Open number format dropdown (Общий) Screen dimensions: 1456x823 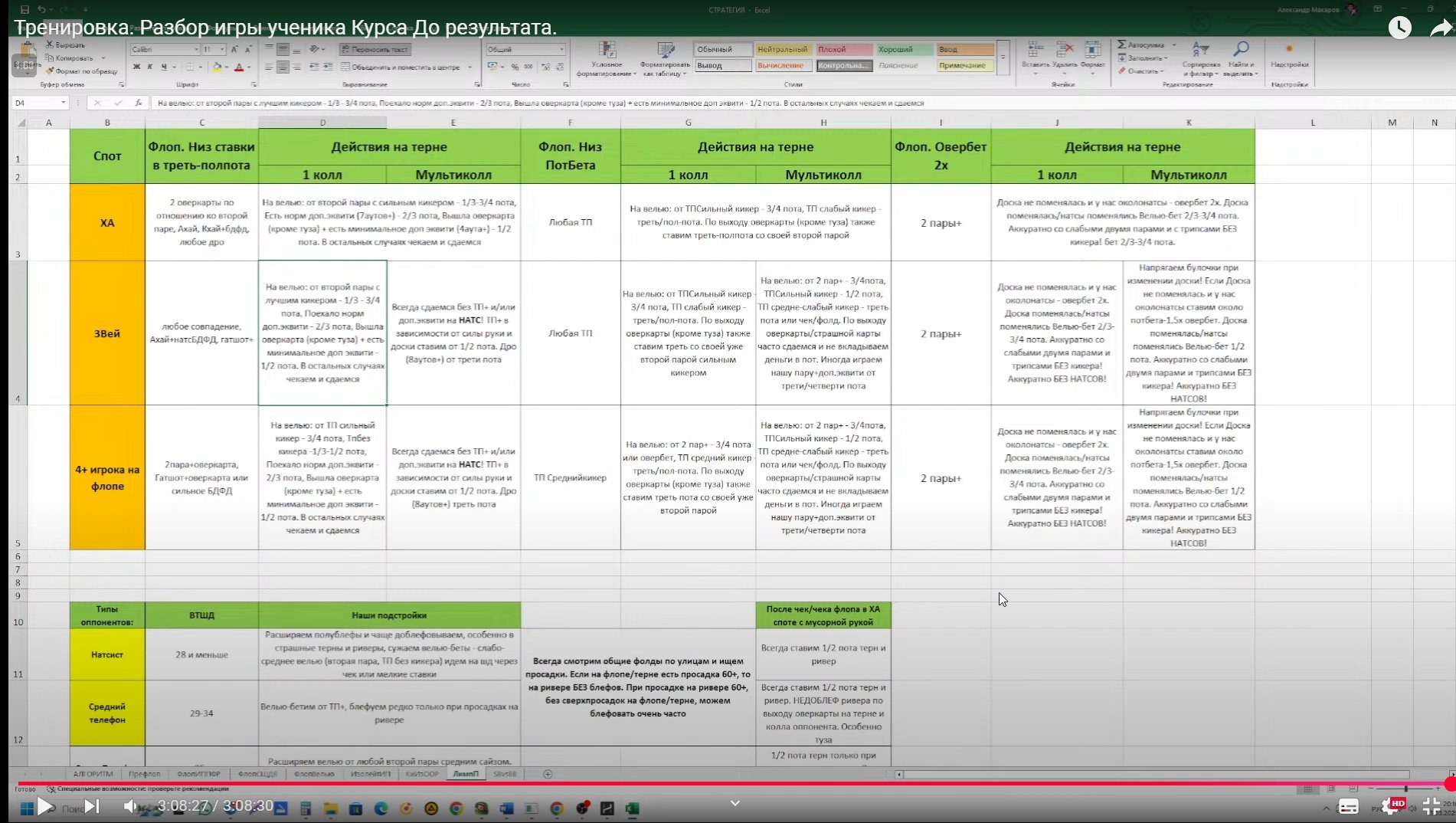[x=561, y=49]
